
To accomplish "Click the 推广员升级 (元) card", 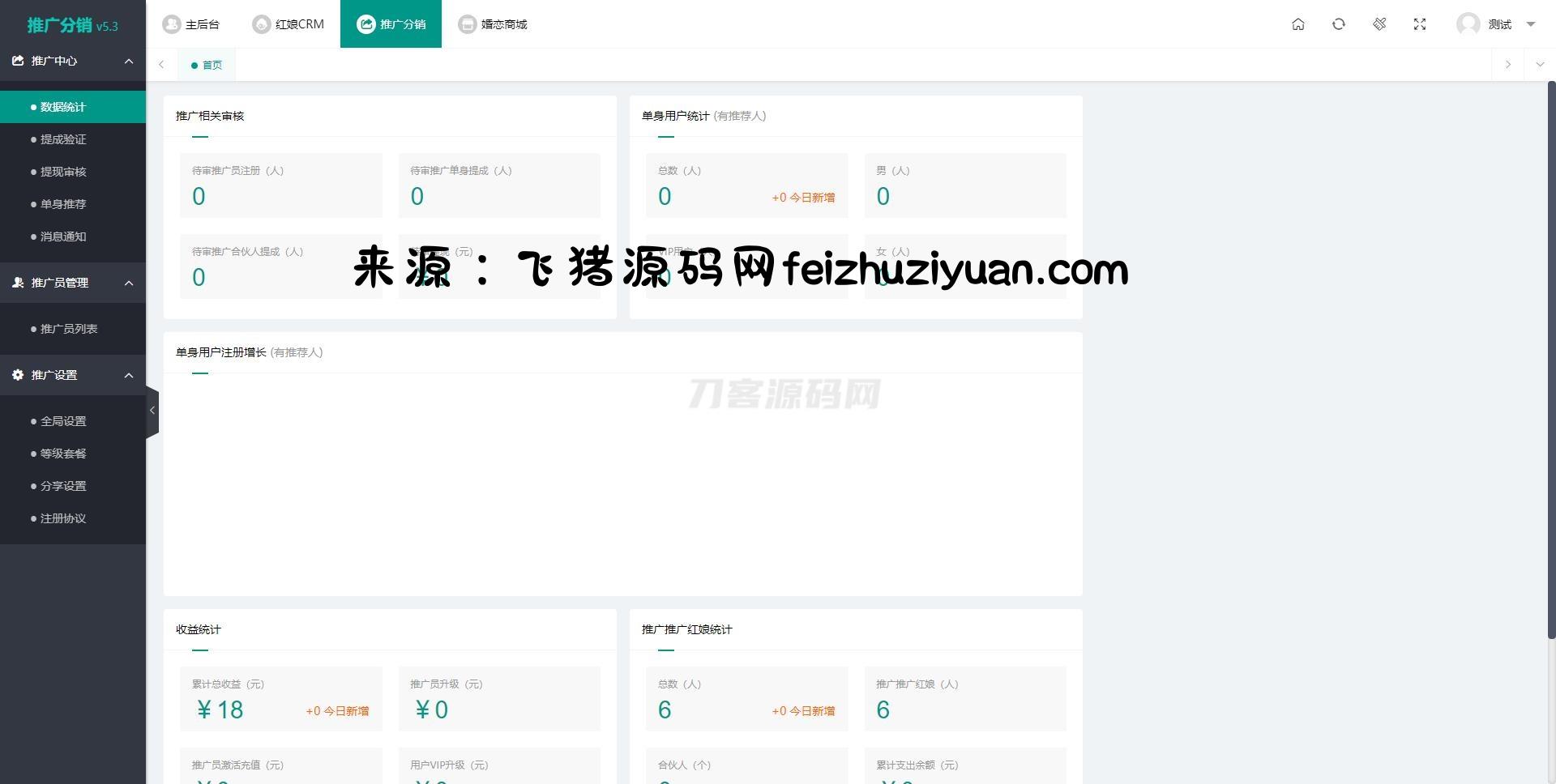I will point(499,699).
